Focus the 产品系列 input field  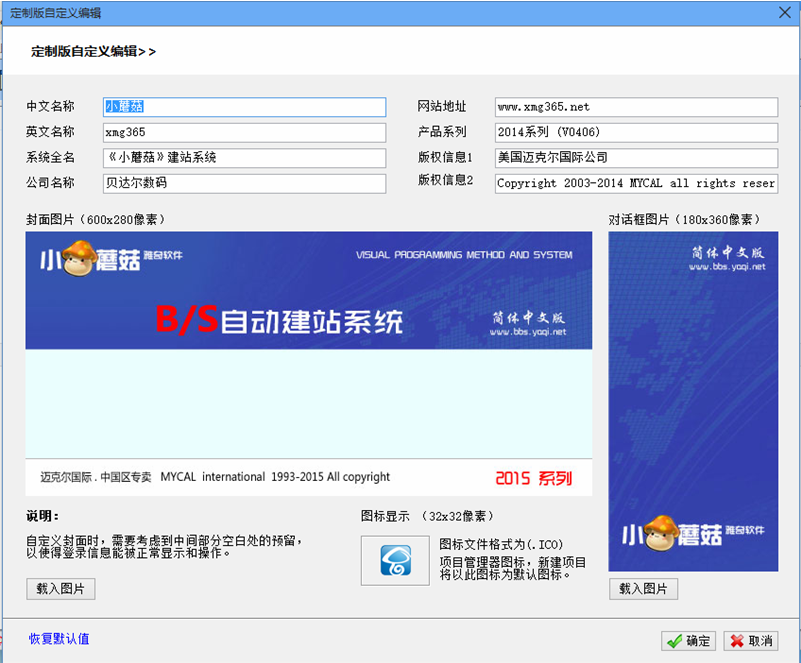pos(636,132)
